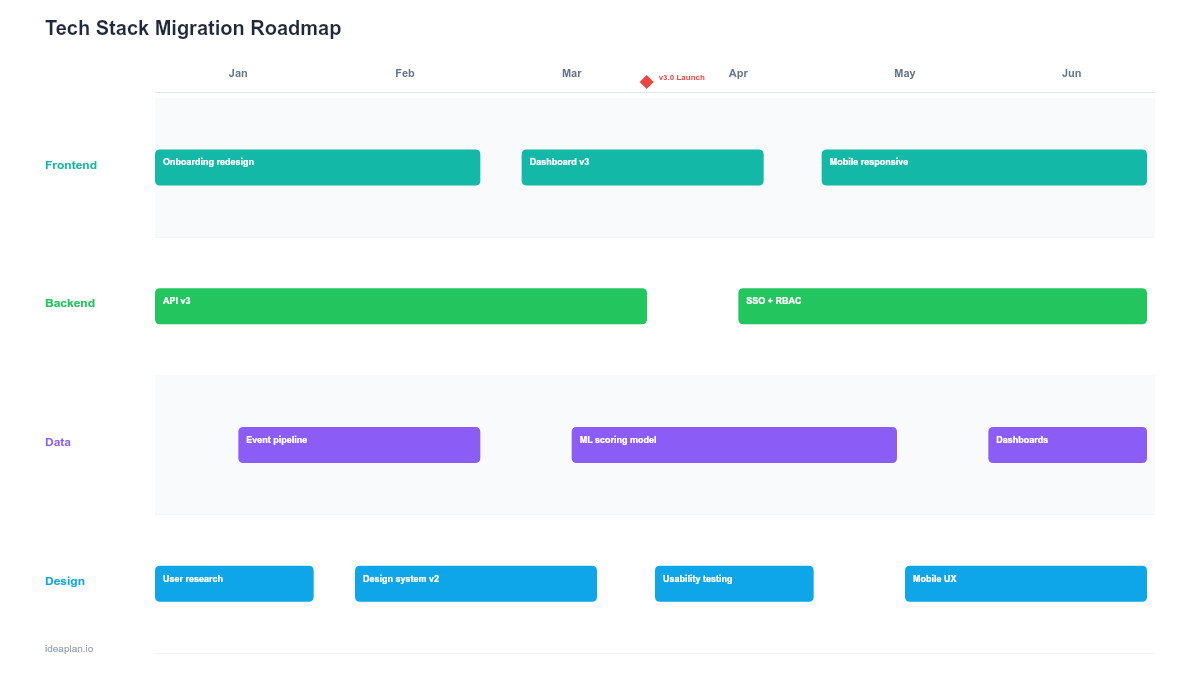The width and height of the screenshot is (1200, 675).
Task: Click the v3.0 Launch milestone diamond
Action: [646, 81]
